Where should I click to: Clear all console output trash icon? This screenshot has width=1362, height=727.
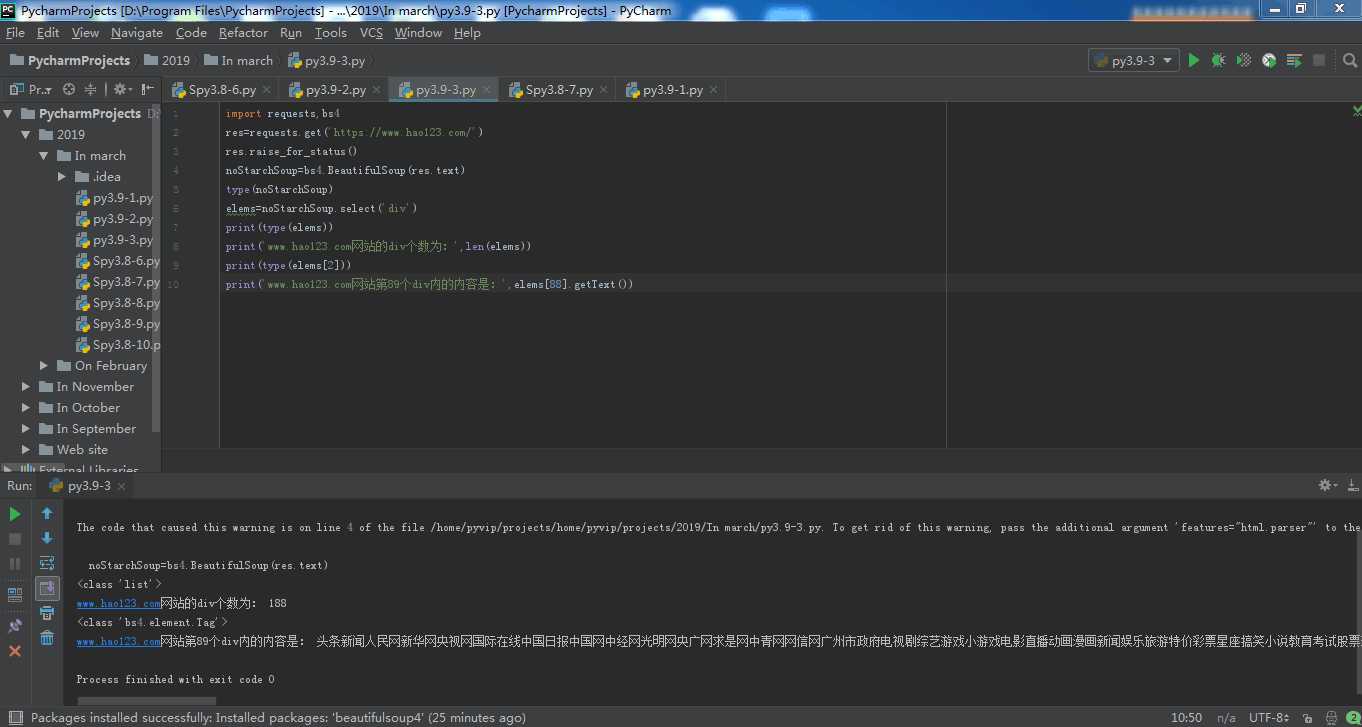pyautogui.click(x=47, y=638)
